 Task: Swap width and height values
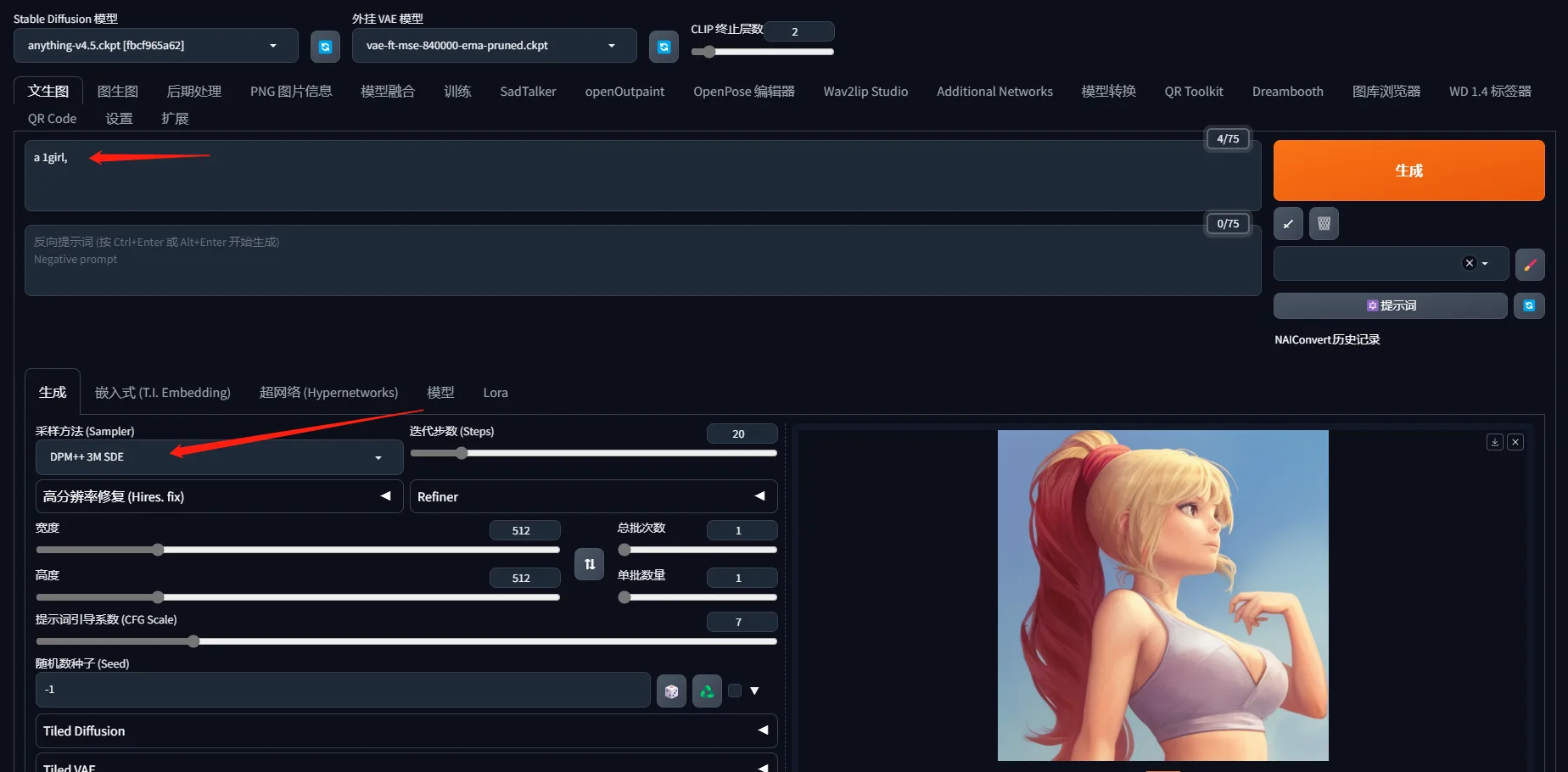589,564
